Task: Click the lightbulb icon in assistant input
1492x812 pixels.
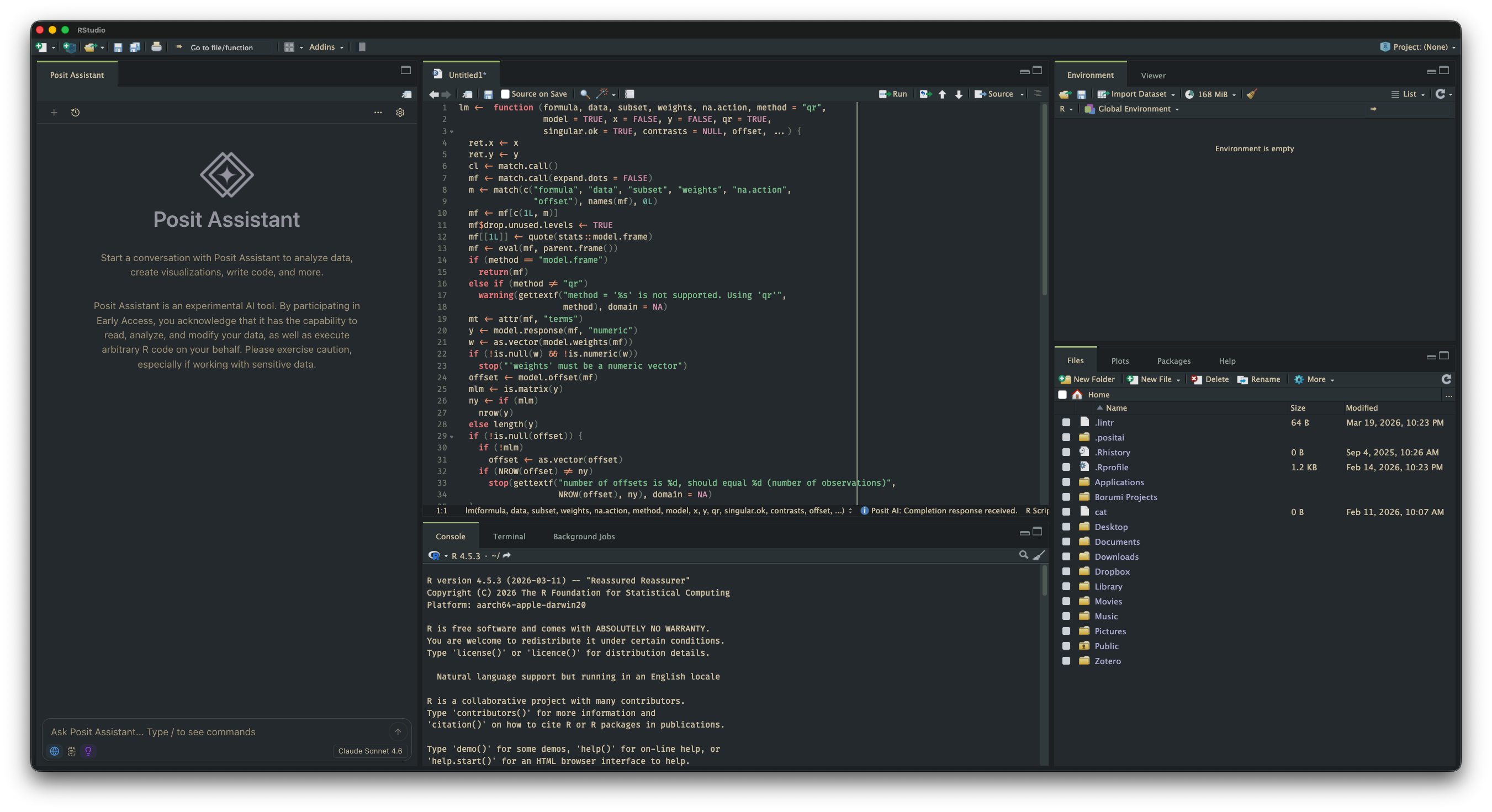Action: pyautogui.click(x=88, y=751)
